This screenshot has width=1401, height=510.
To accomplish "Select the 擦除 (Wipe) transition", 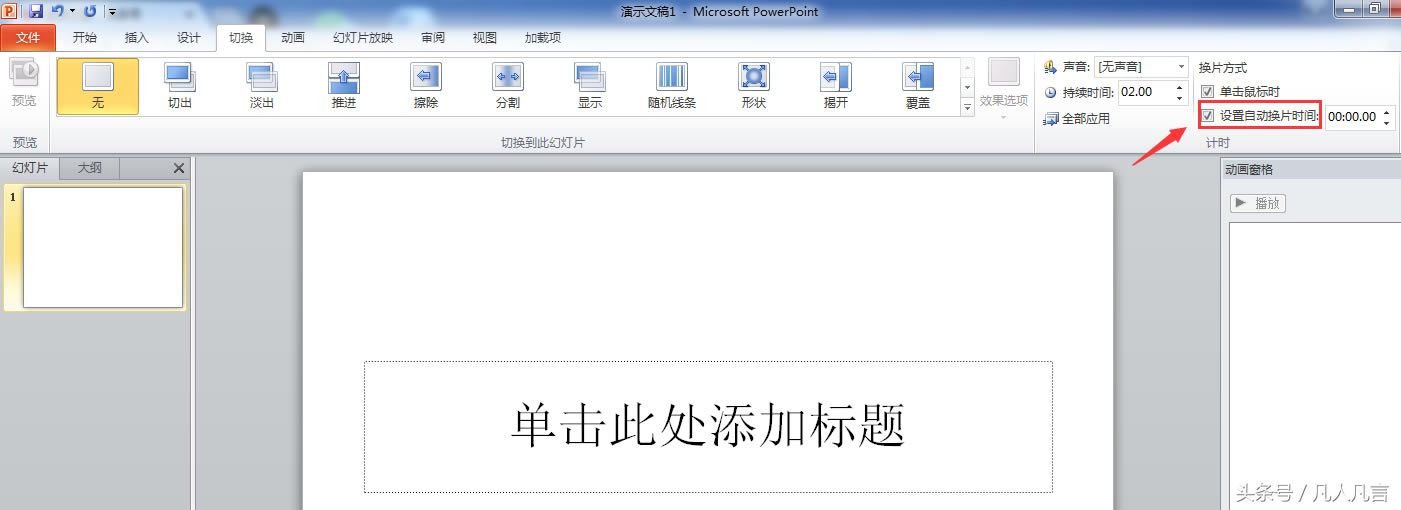I will (x=426, y=85).
